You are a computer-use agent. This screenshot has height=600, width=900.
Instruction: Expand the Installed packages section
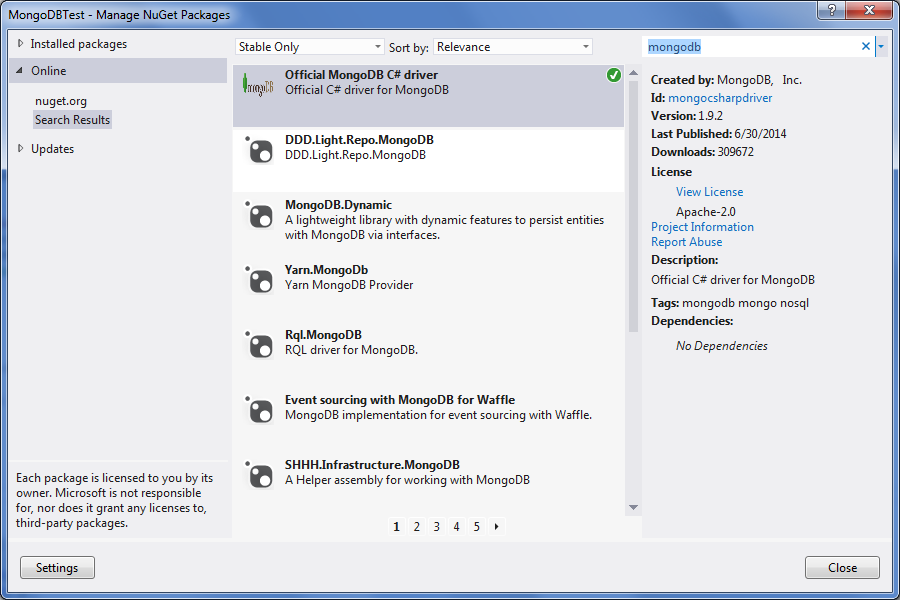click(x=21, y=44)
